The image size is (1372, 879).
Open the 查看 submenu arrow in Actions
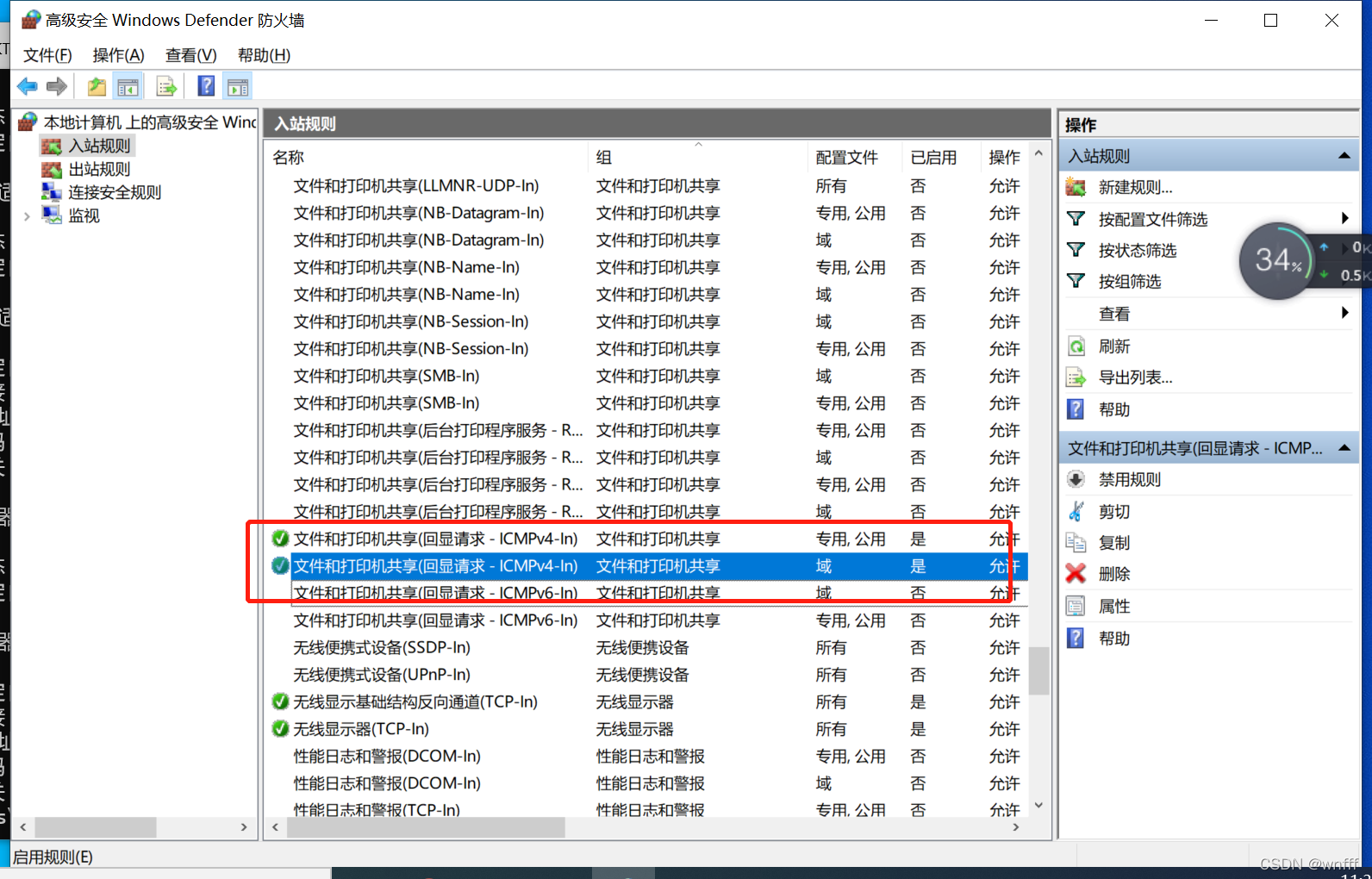click(1344, 312)
